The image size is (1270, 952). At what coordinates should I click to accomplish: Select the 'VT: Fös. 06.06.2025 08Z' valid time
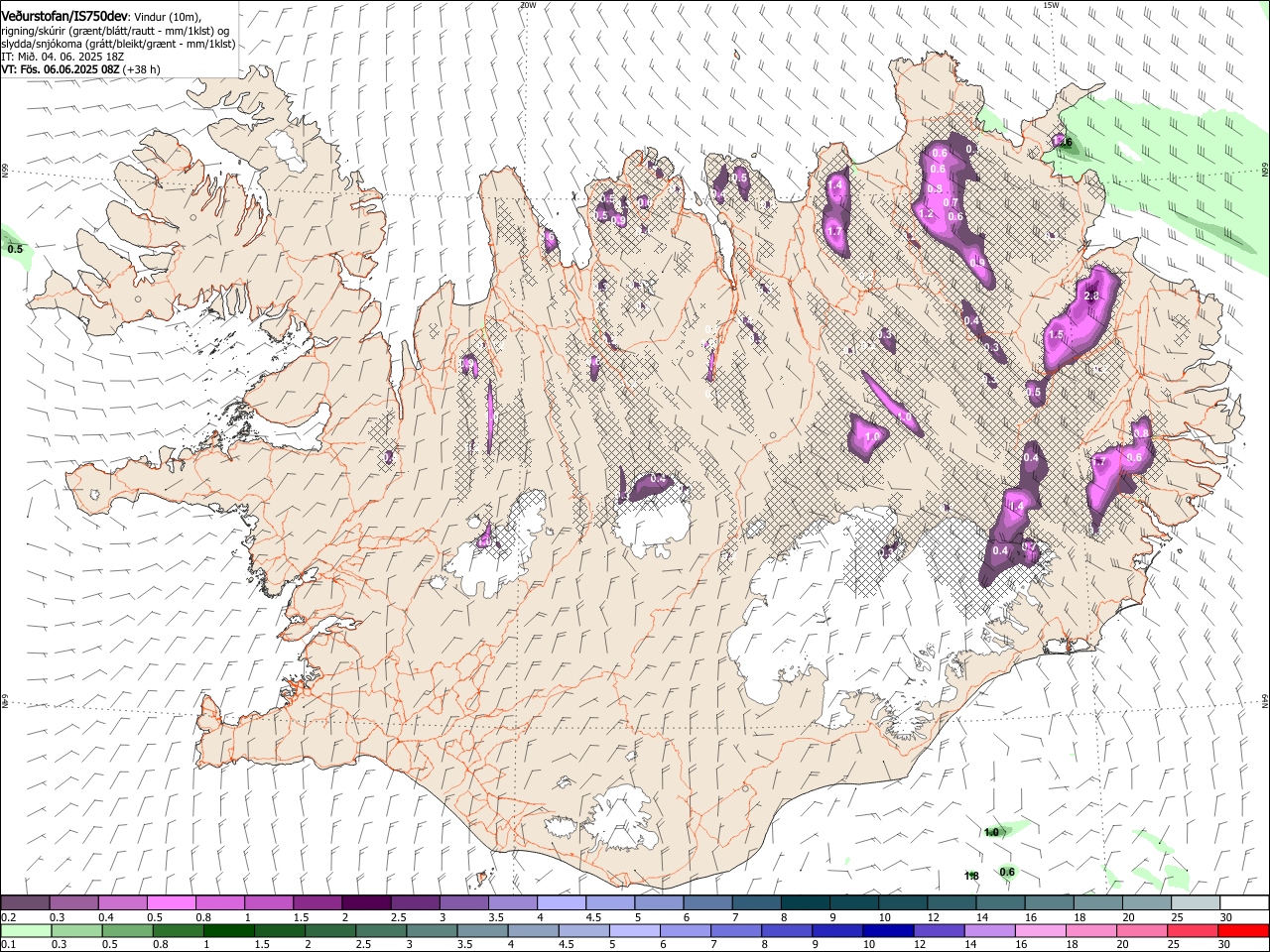click(x=61, y=69)
